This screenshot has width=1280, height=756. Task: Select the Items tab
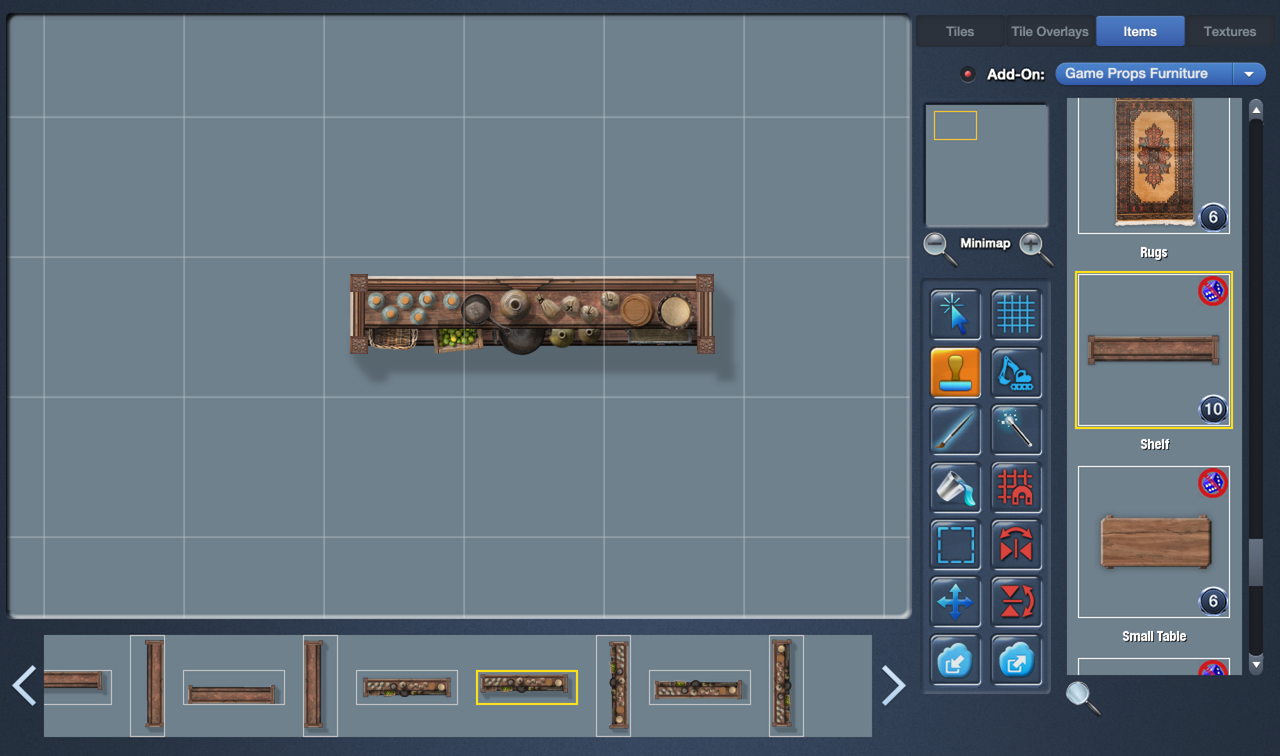click(x=1140, y=31)
